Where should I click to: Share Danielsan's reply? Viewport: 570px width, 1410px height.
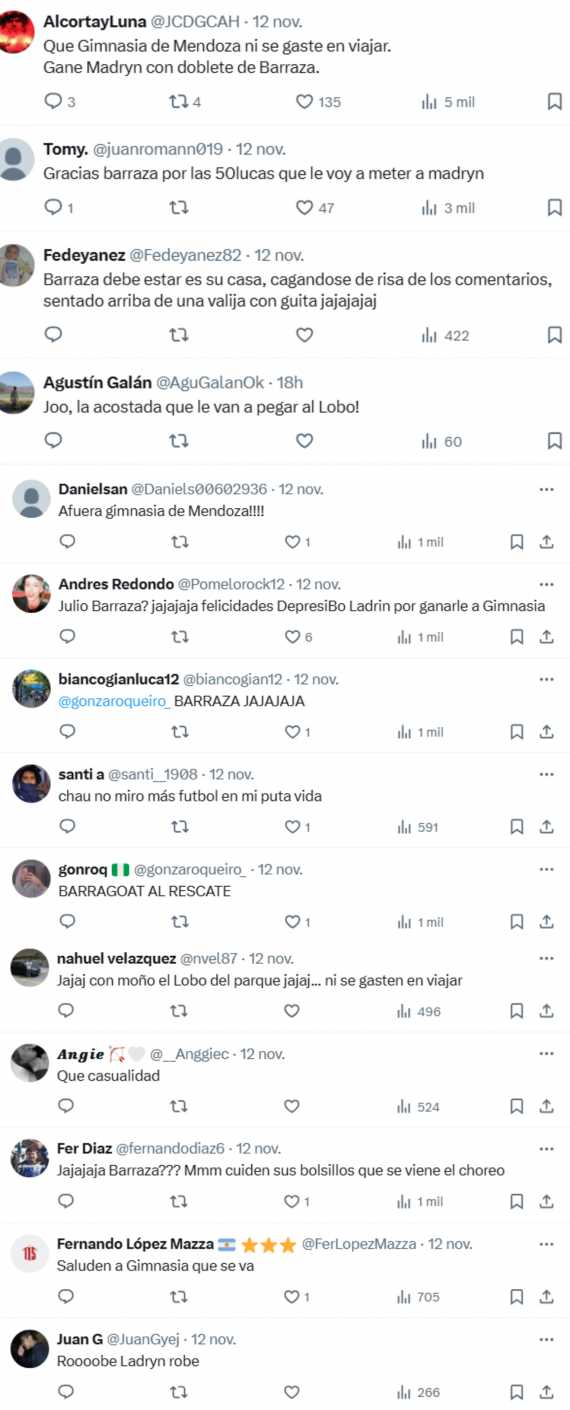546,542
